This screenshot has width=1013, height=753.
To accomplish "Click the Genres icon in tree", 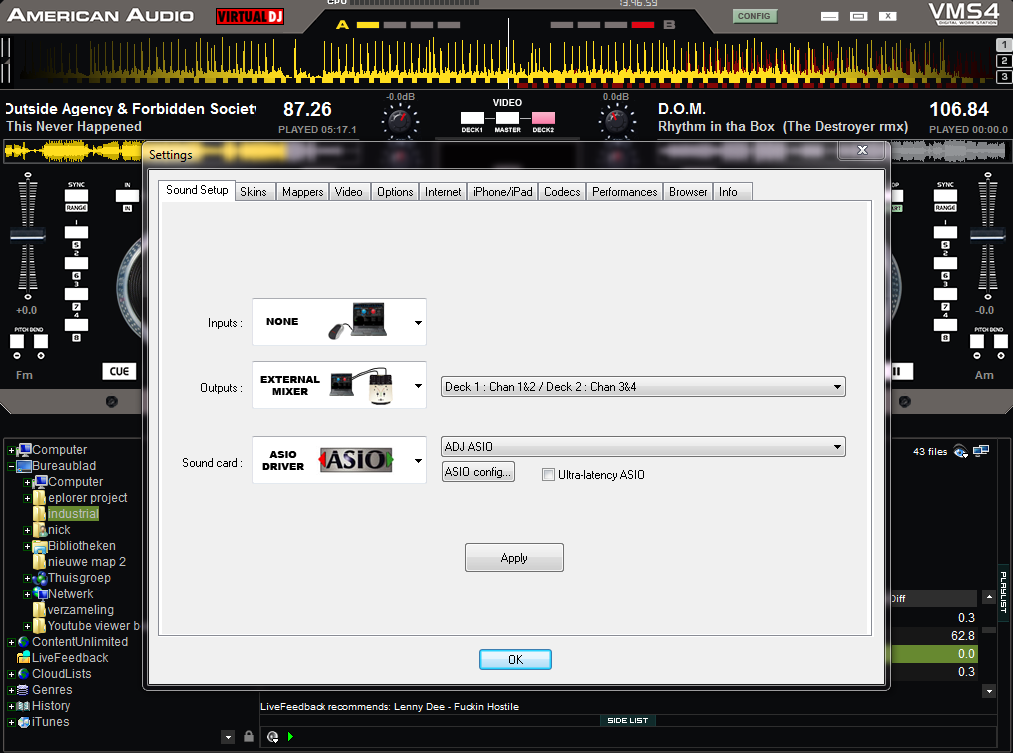I will coord(24,690).
